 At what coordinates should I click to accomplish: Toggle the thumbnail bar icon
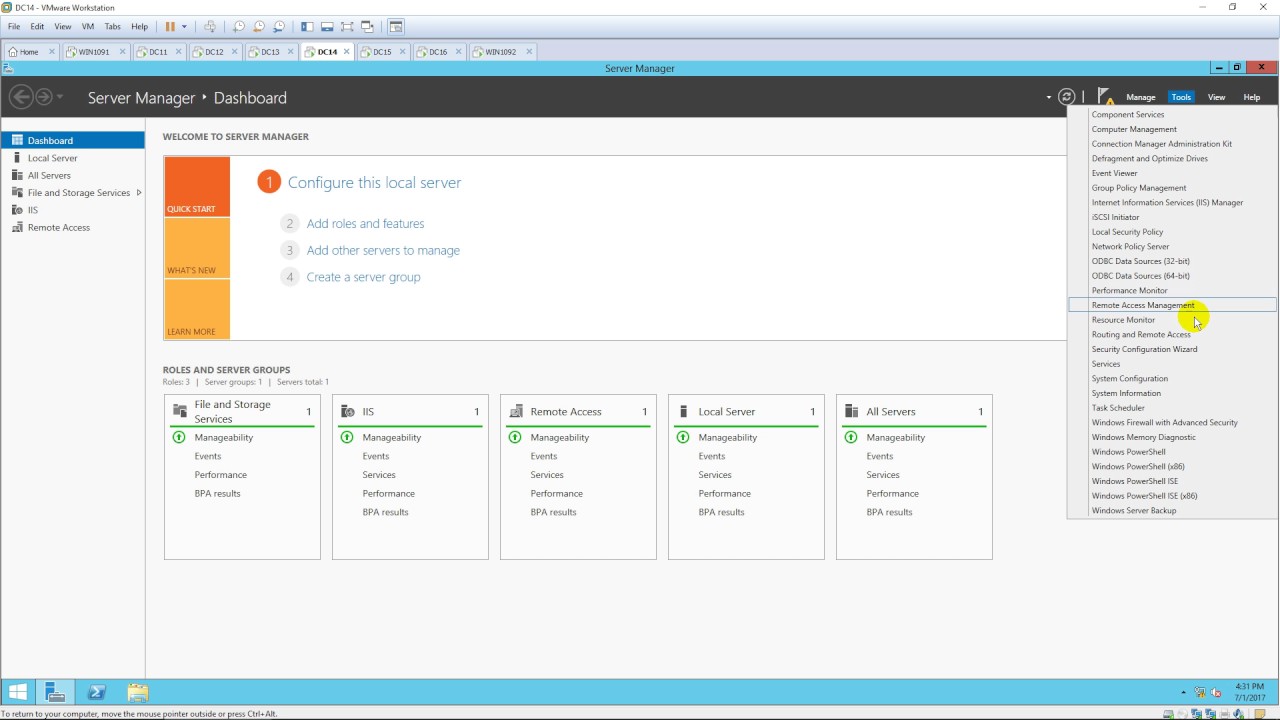327,26
